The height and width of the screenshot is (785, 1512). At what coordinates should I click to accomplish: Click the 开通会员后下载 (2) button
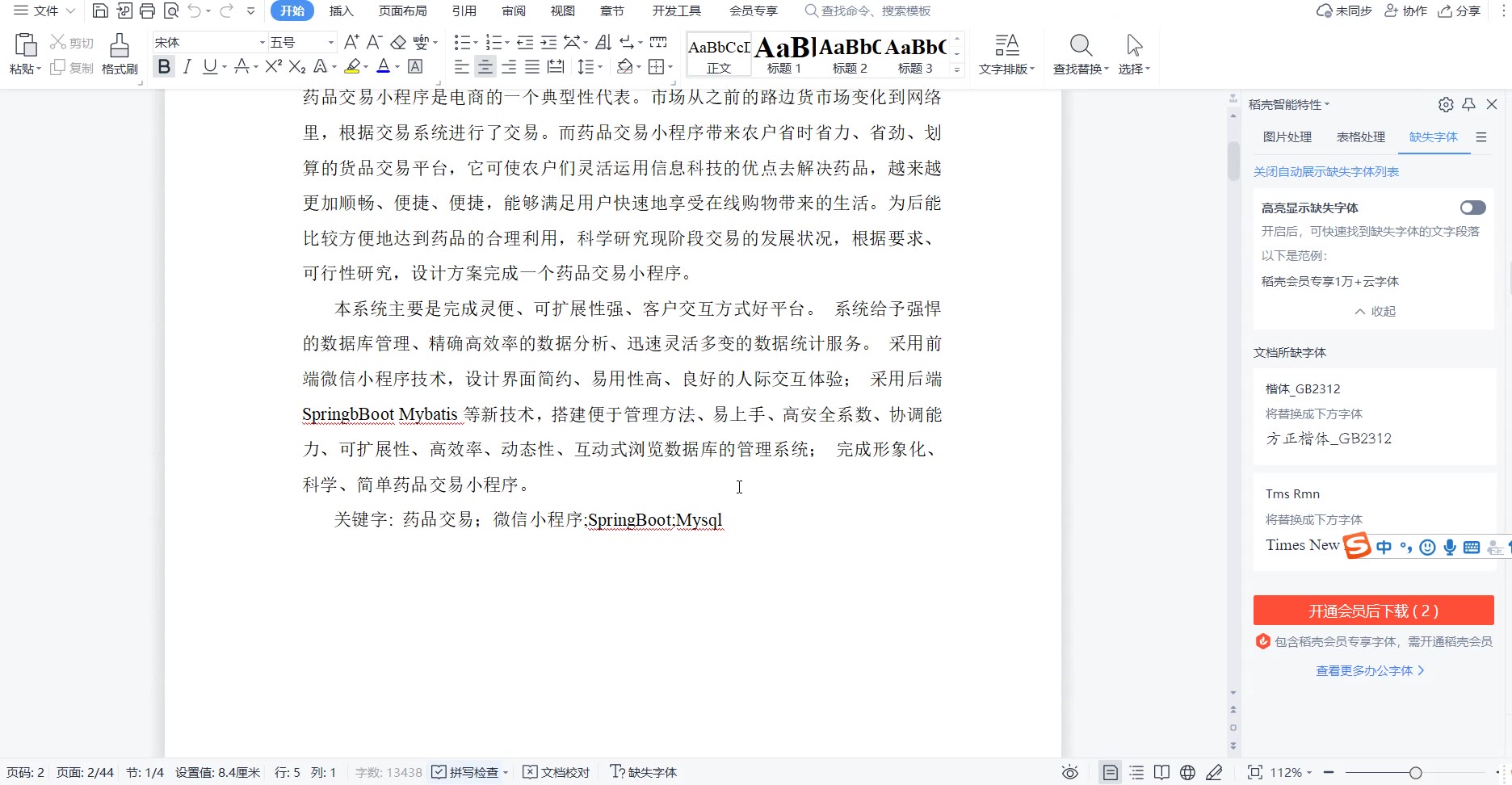tap(1373, 611)
